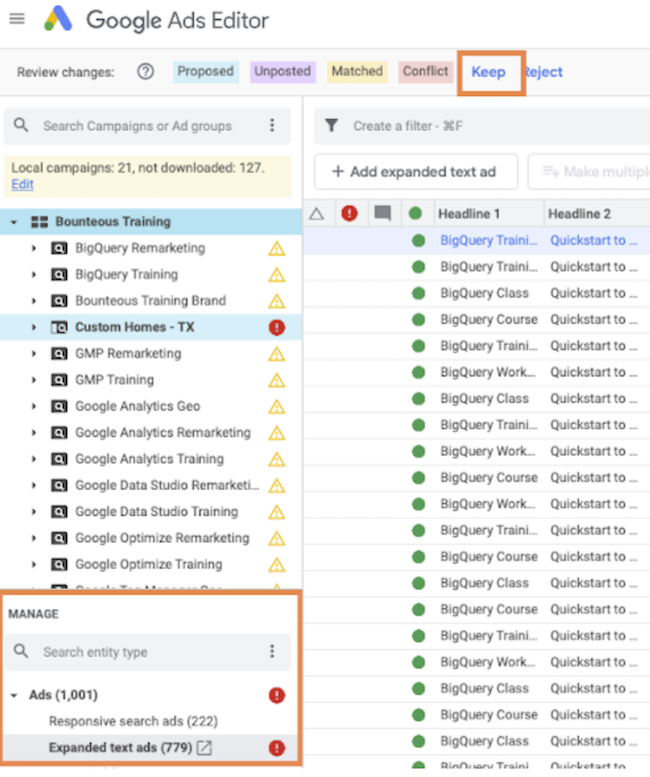Toggle the Conflict review filter
This screenshot has height=777, width=650.
[x=426, y=72]
